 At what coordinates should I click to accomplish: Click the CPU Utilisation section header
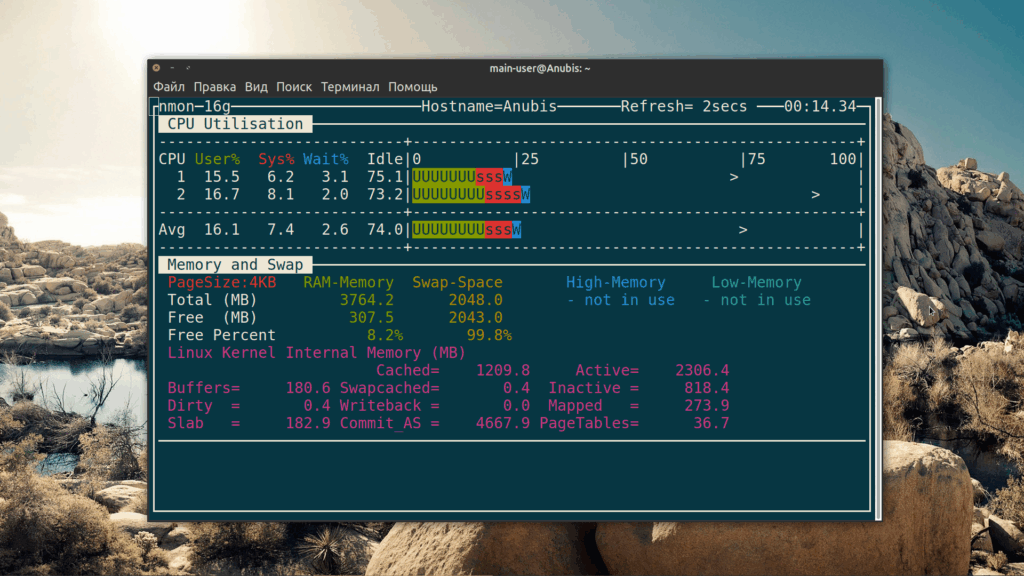click(235, 124)
